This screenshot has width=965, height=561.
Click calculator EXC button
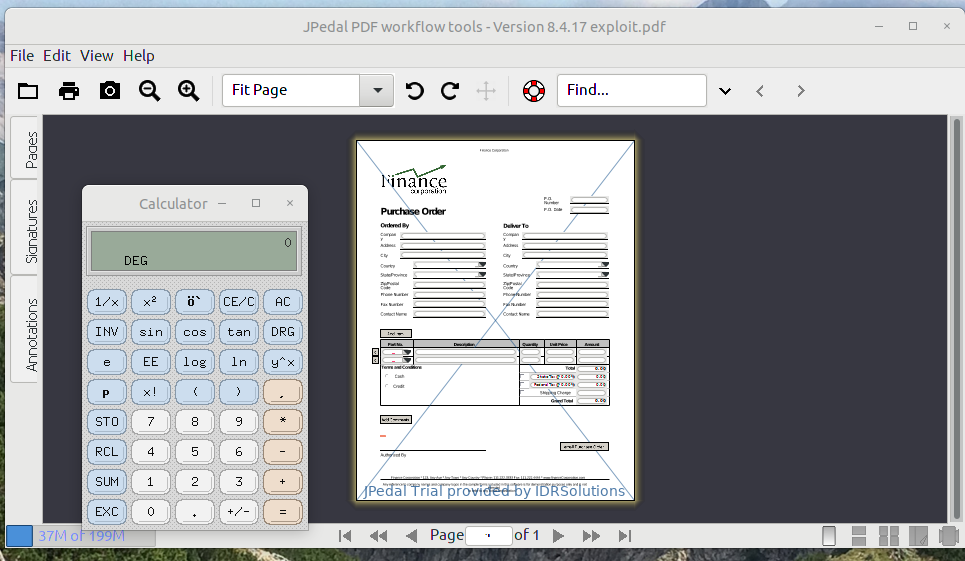point(106,512)
